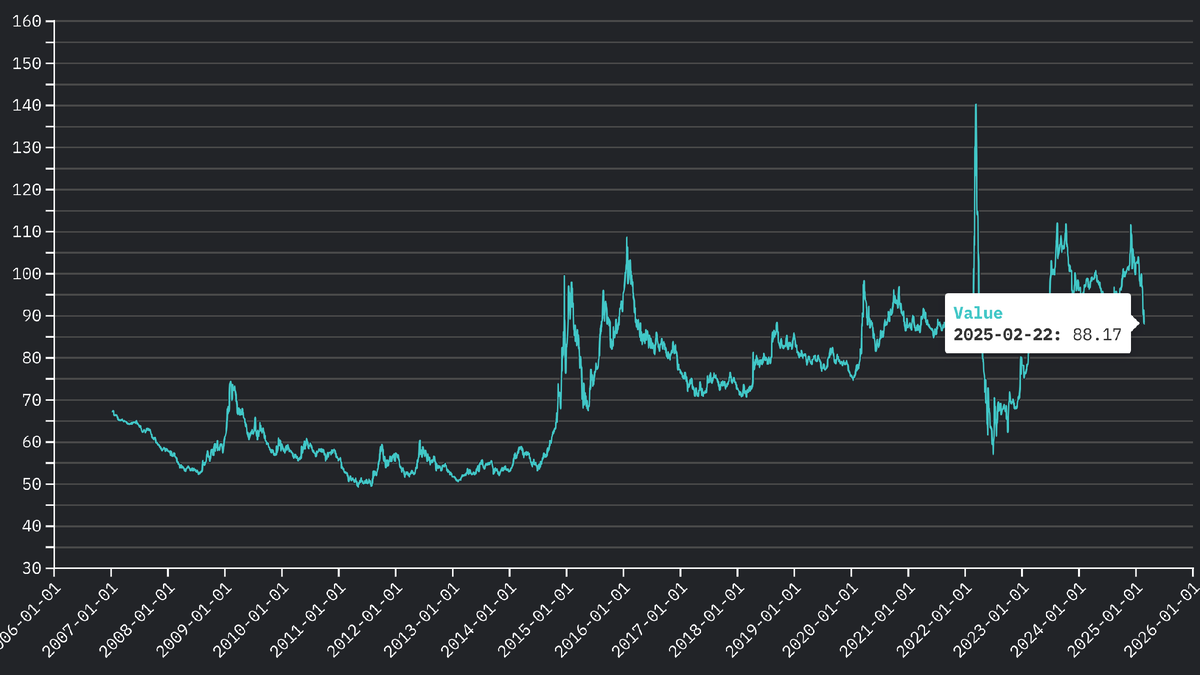Click the 30 y-axis label
1200x675 pixels.
(x=33, y=568)
